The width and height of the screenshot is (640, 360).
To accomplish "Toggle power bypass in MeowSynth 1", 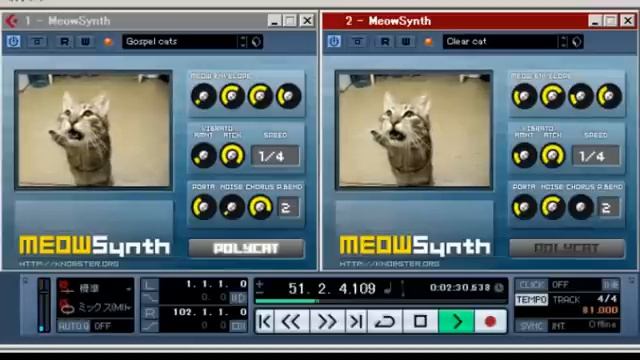I will 13,41.
